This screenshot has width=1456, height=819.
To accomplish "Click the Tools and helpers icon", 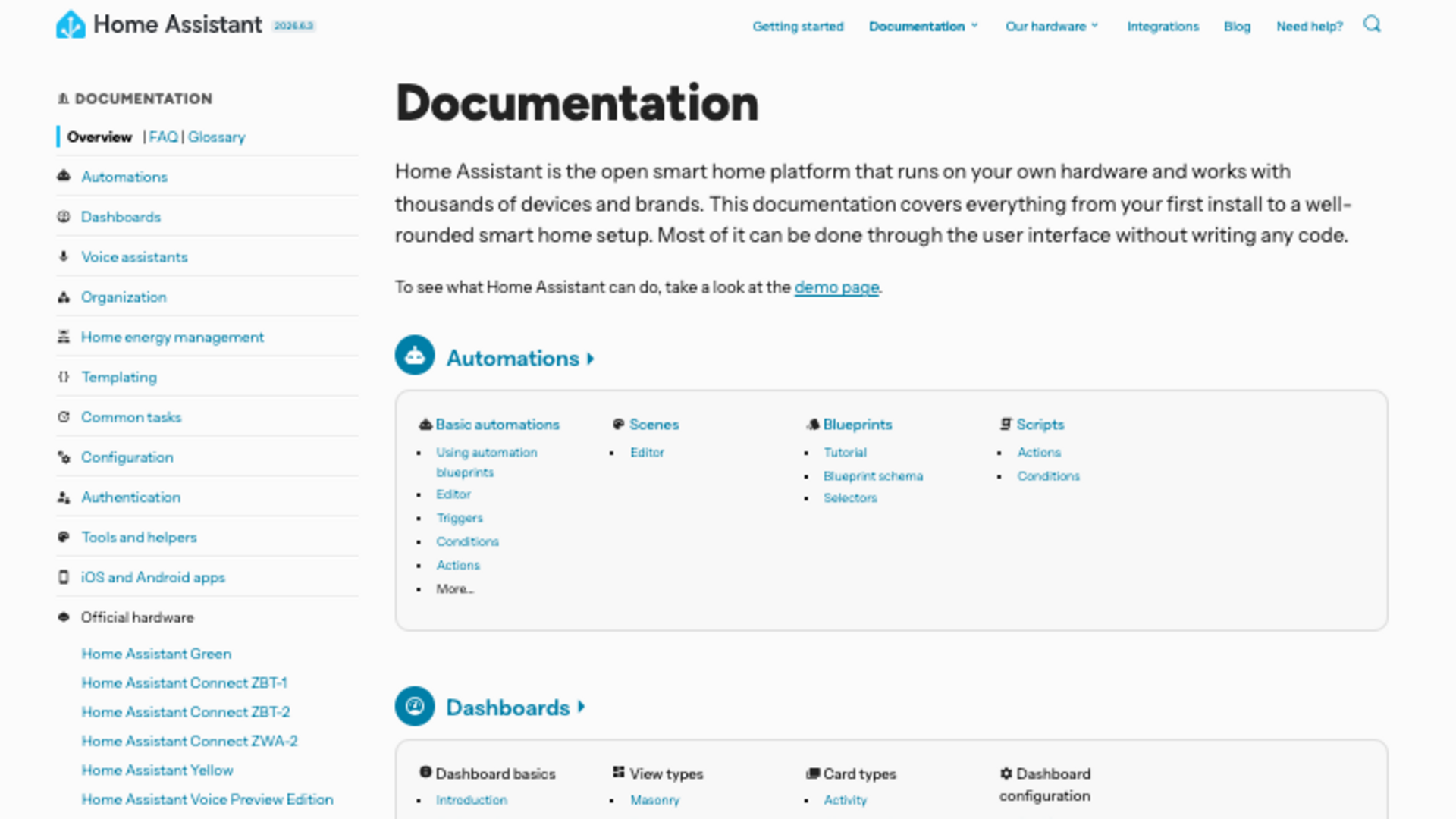I will coord(64,537).
